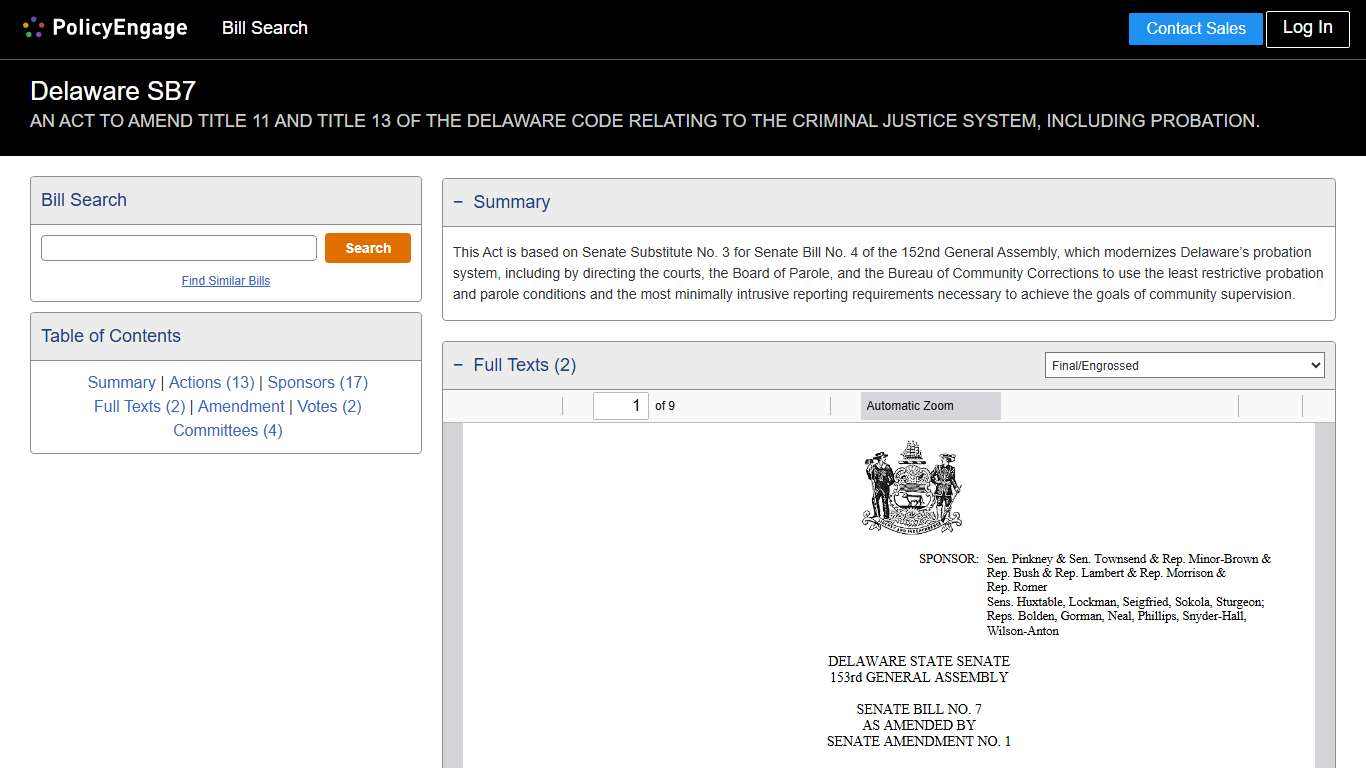
Task: Open the Committees (4) link
Action: coord(227,430)
